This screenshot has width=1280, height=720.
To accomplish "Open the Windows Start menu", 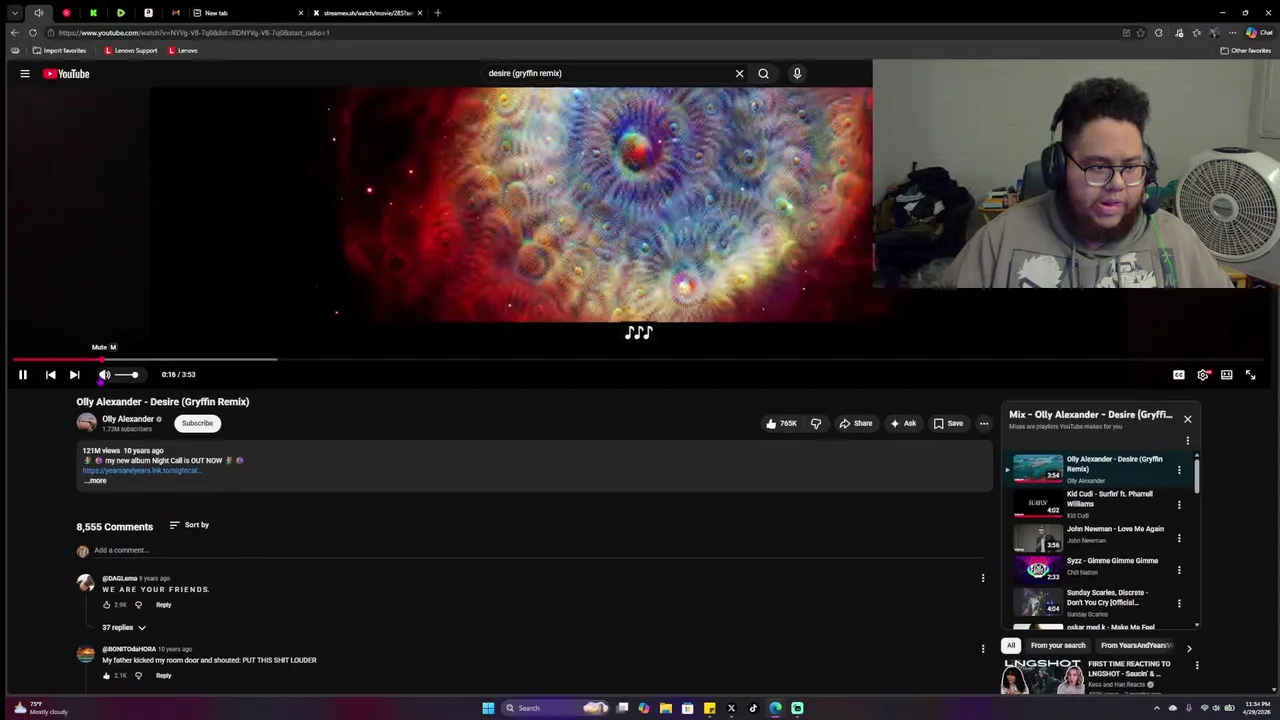I will pos(488,708).
